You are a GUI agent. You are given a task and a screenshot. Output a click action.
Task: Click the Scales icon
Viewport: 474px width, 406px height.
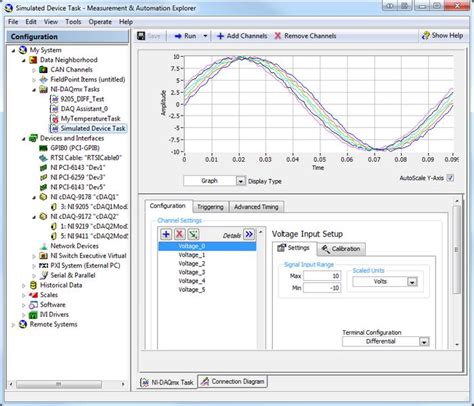pos(33,295)
